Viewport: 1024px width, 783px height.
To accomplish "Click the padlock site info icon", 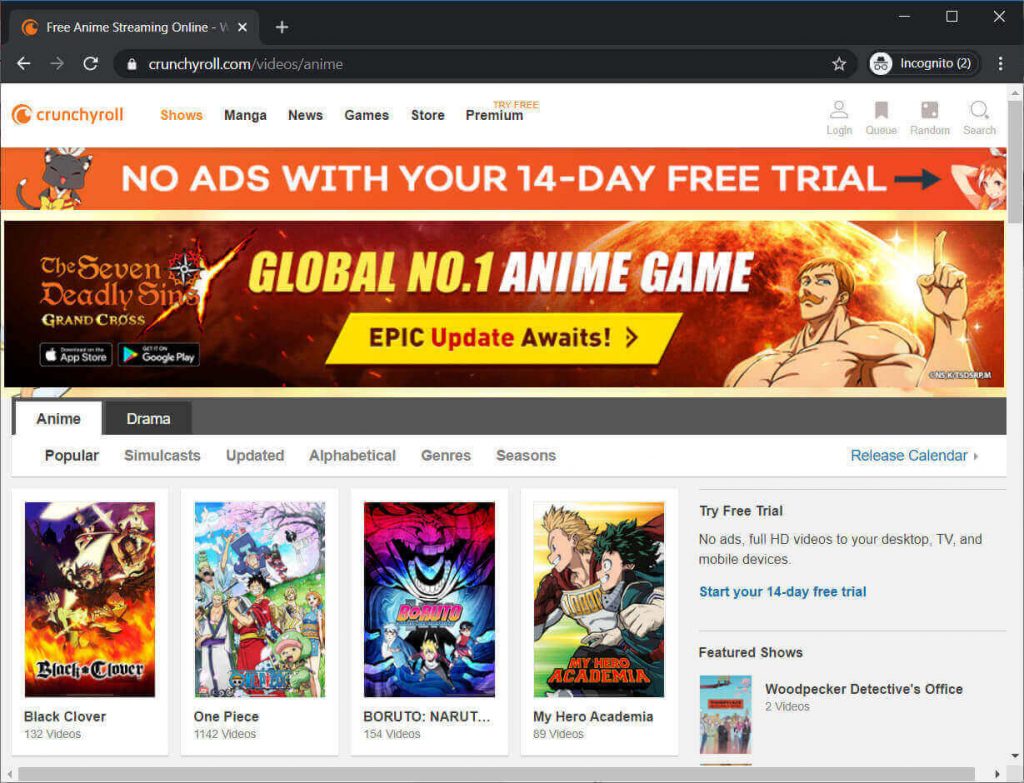I will (132, 64).
